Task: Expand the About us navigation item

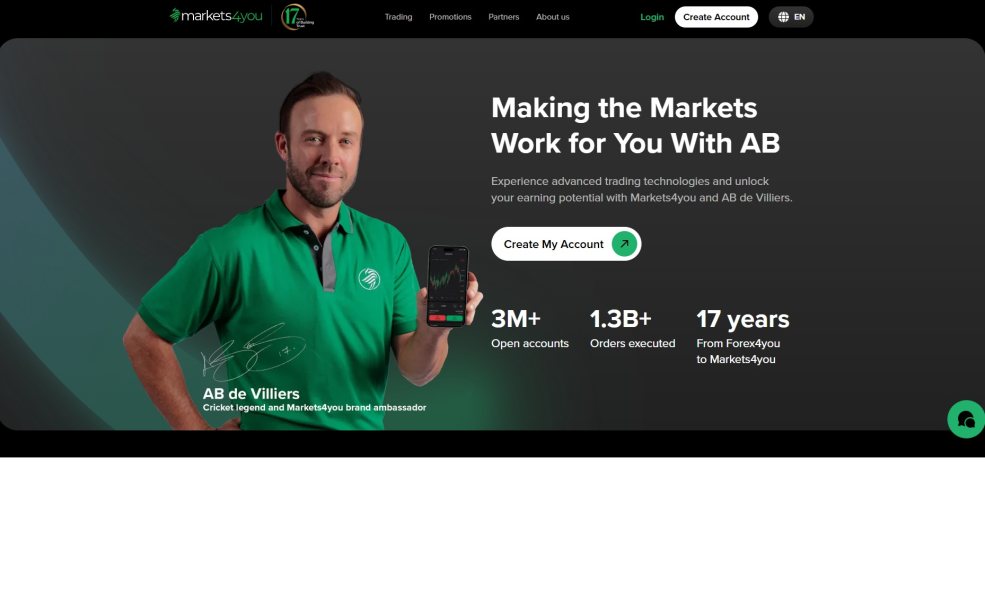Action: click(x=553, y=17)
